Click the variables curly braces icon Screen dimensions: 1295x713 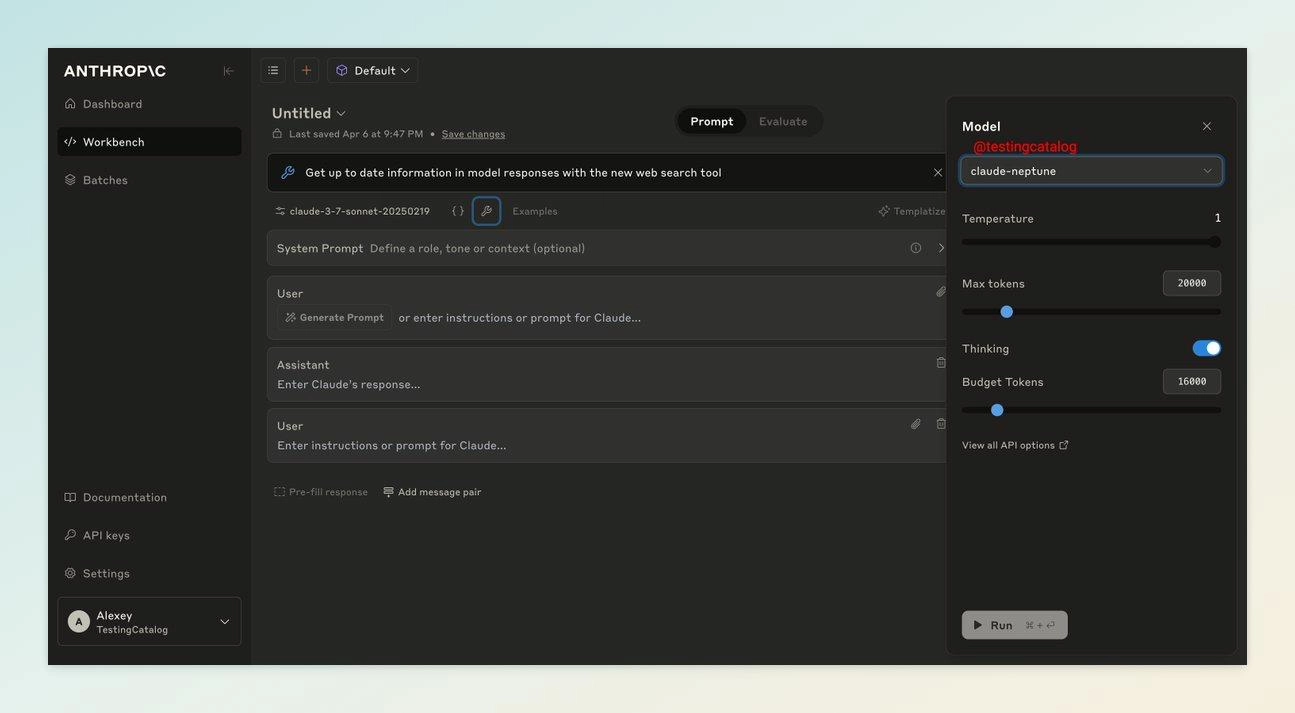pyautogui.click(x=458, y=211)
